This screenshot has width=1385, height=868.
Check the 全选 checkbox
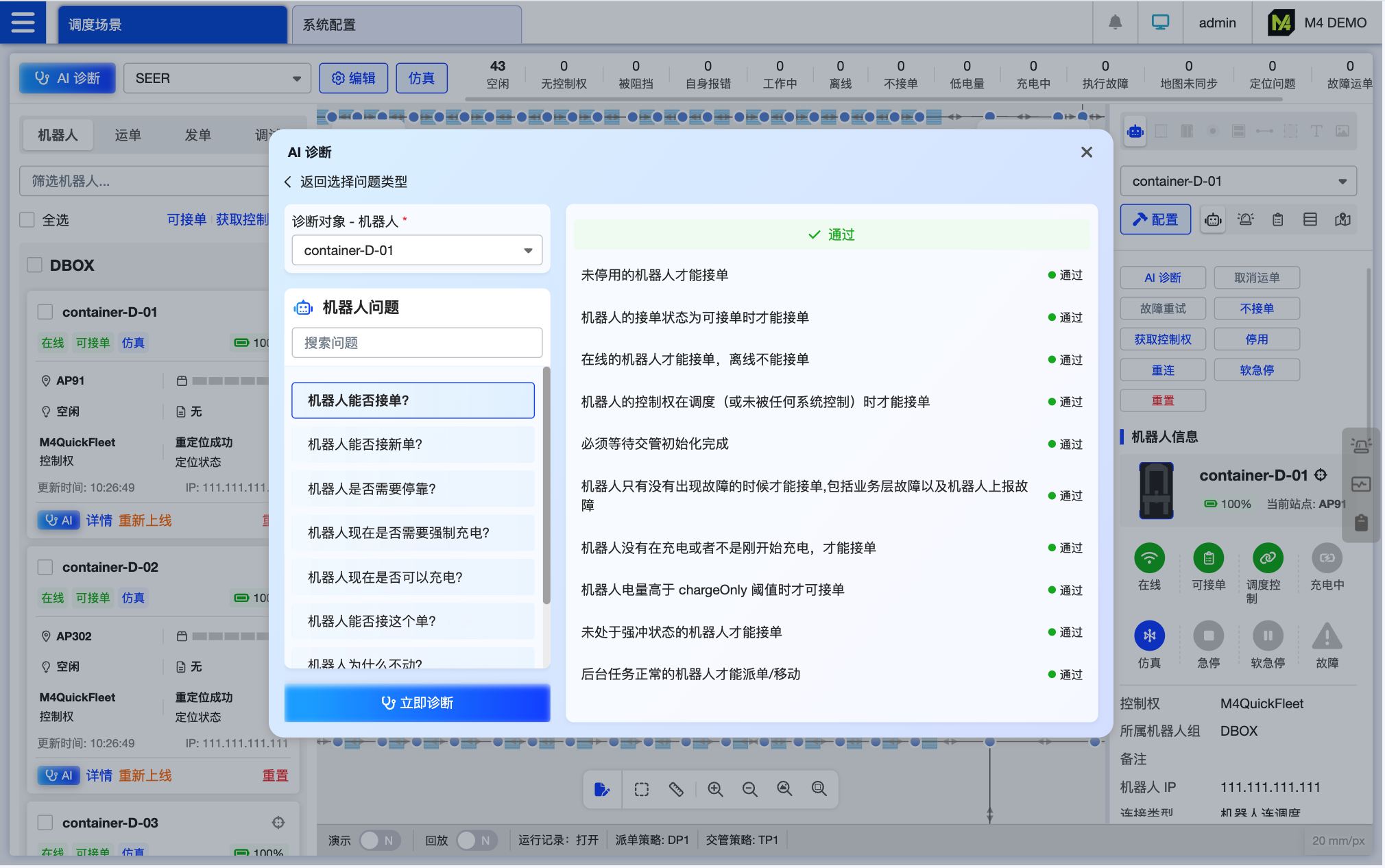point(27,220)
